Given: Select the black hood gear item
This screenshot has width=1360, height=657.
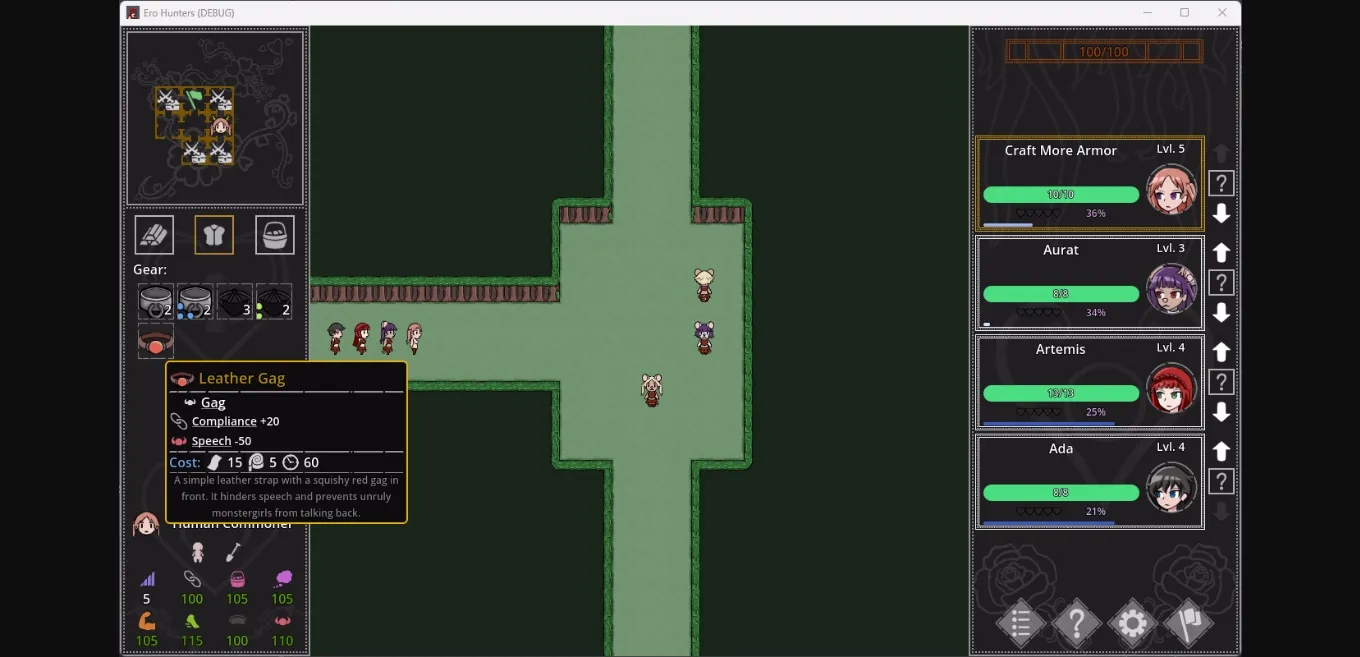Looking at the screenshot, I should 234,301.
